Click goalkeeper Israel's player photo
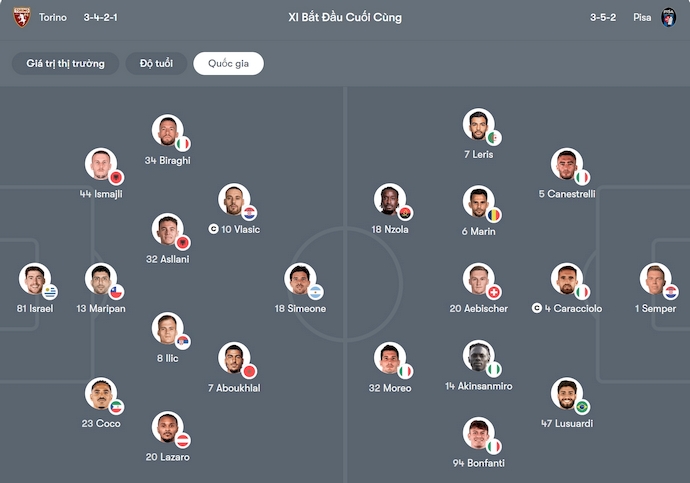Screen dimensions: 690x483 point(34,280)
